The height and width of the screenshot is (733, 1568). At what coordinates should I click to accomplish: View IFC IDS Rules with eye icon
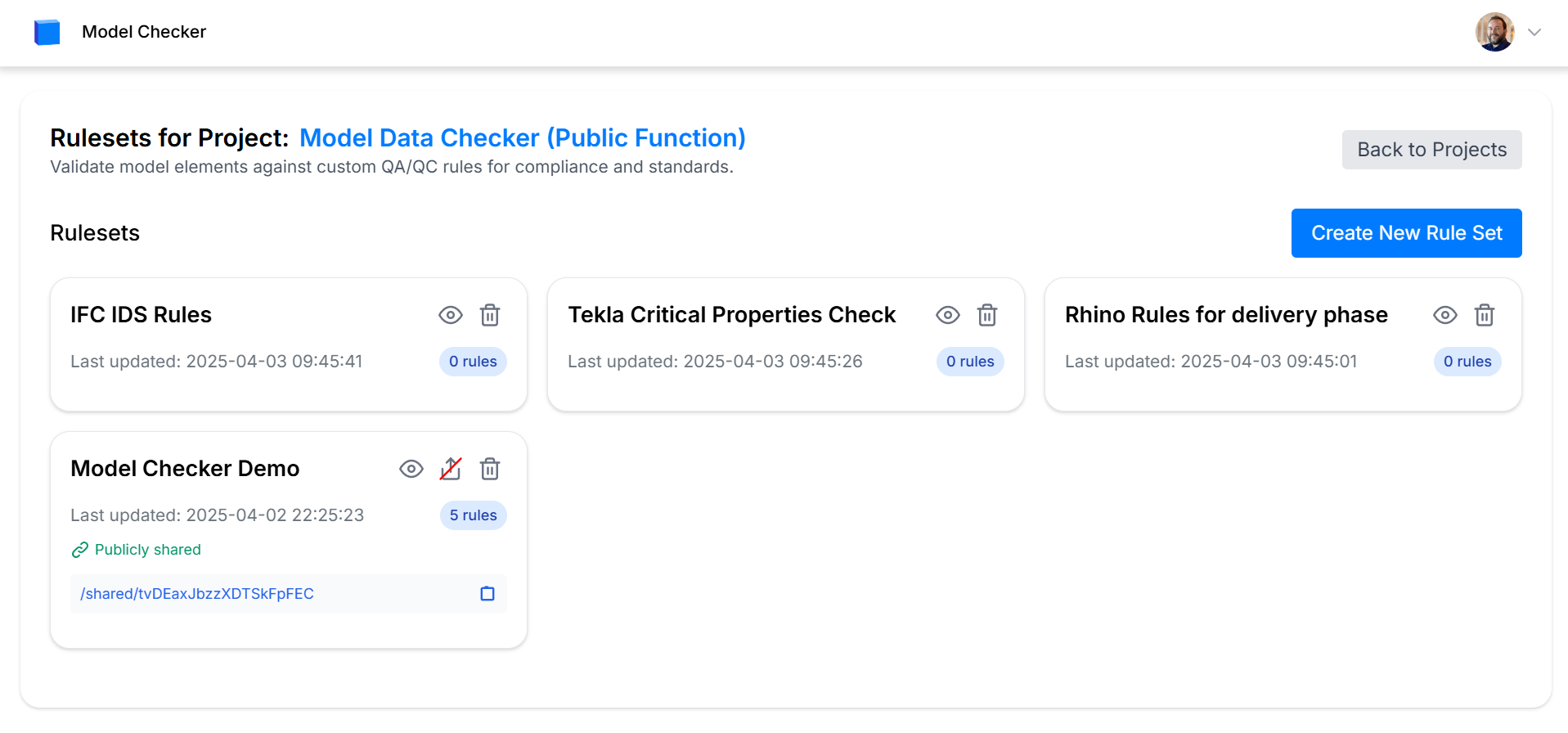click(x=451, y=315)
